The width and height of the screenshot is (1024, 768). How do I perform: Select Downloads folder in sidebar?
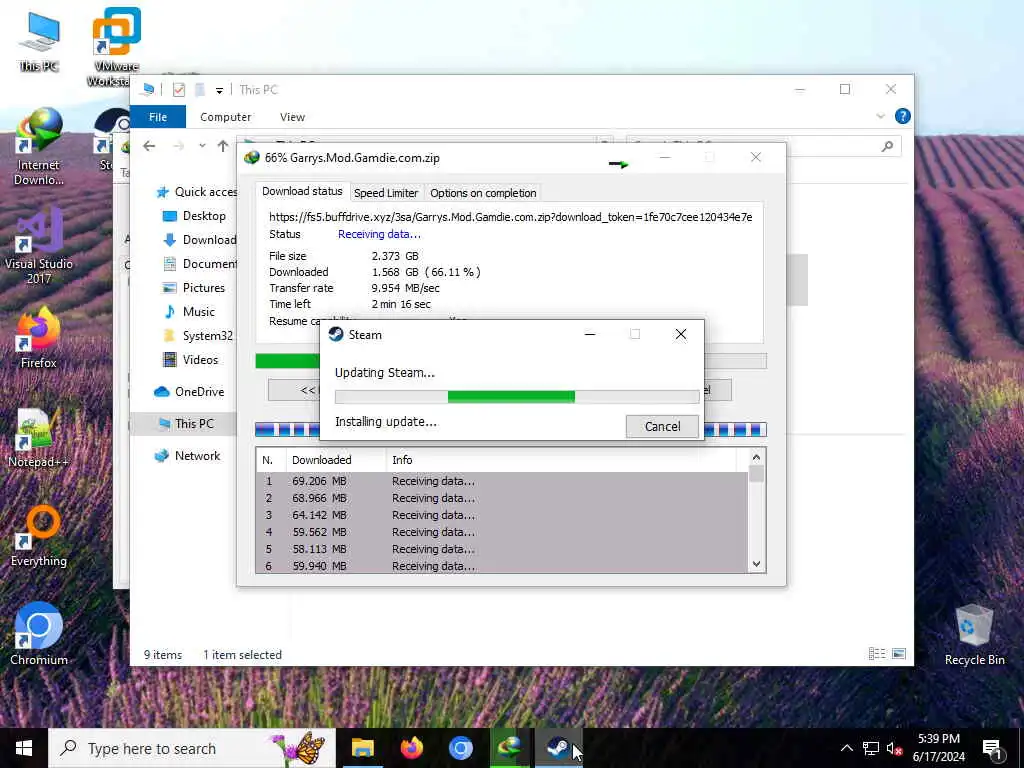pos(199,240)
